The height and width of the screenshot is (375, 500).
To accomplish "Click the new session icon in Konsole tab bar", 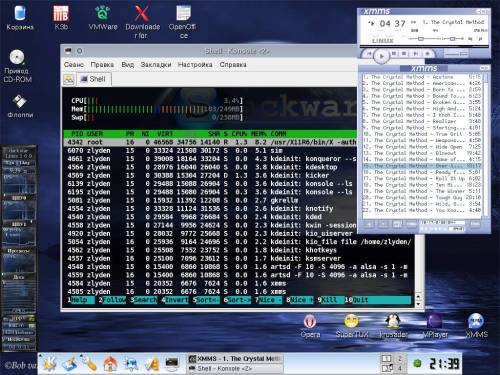I will tap(69, 79).
